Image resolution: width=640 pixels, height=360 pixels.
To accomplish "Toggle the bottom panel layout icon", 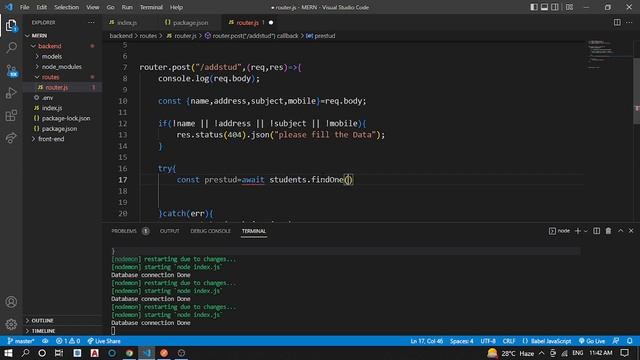I will coord(544,7).
